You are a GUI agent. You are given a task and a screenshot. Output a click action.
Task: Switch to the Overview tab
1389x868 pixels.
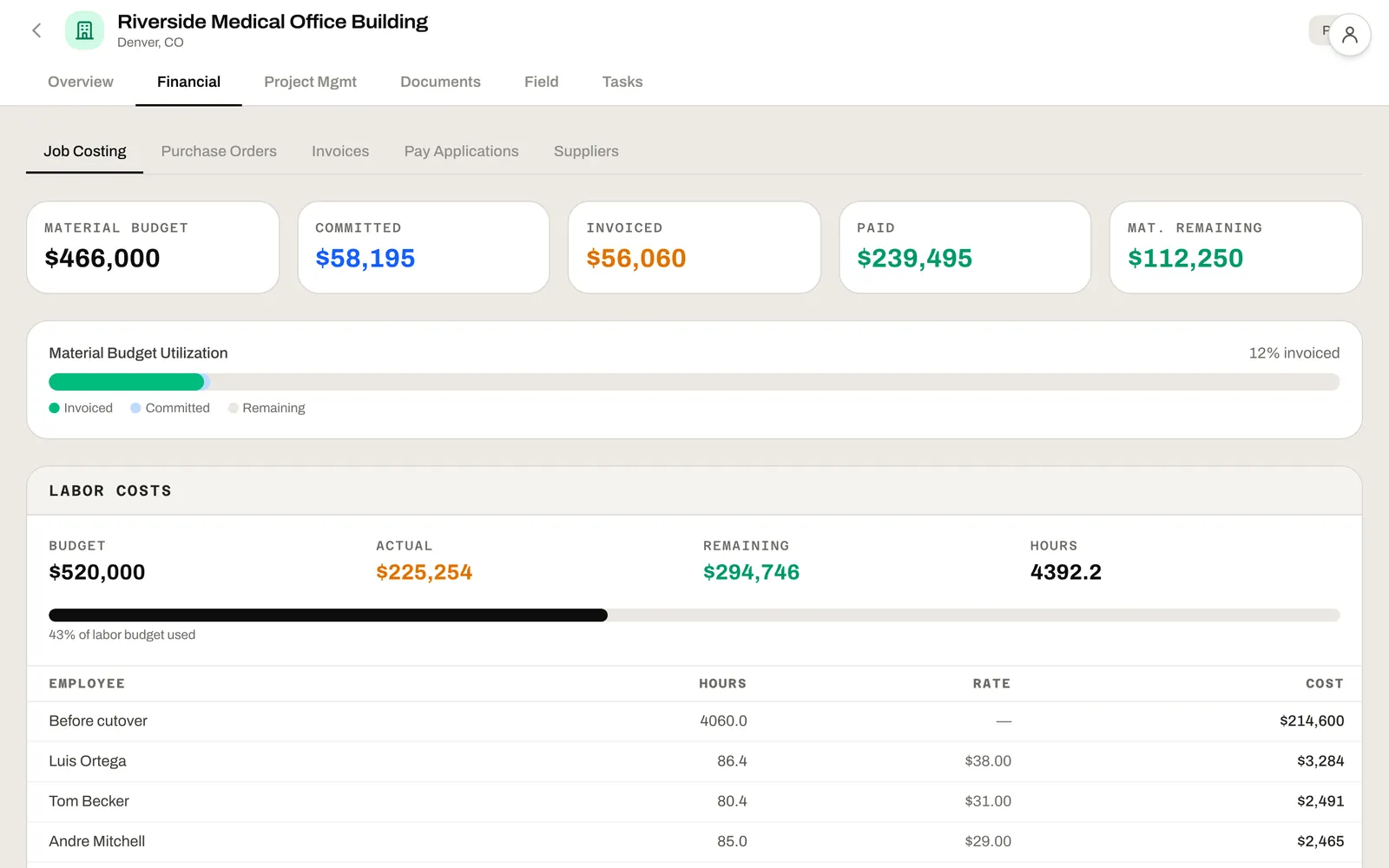click(x=81, y=82)
